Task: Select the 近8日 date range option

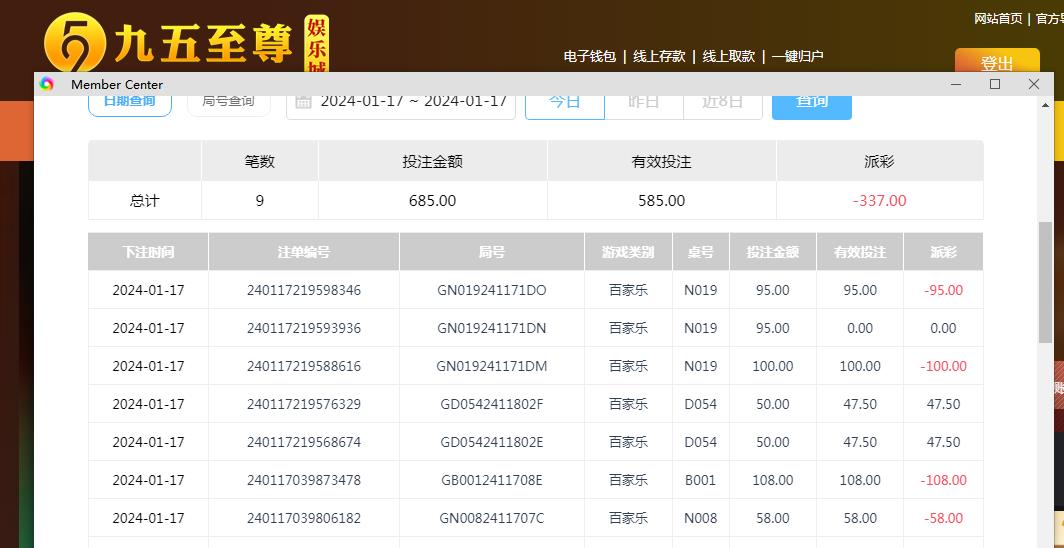Action: (x=722, y=102)
